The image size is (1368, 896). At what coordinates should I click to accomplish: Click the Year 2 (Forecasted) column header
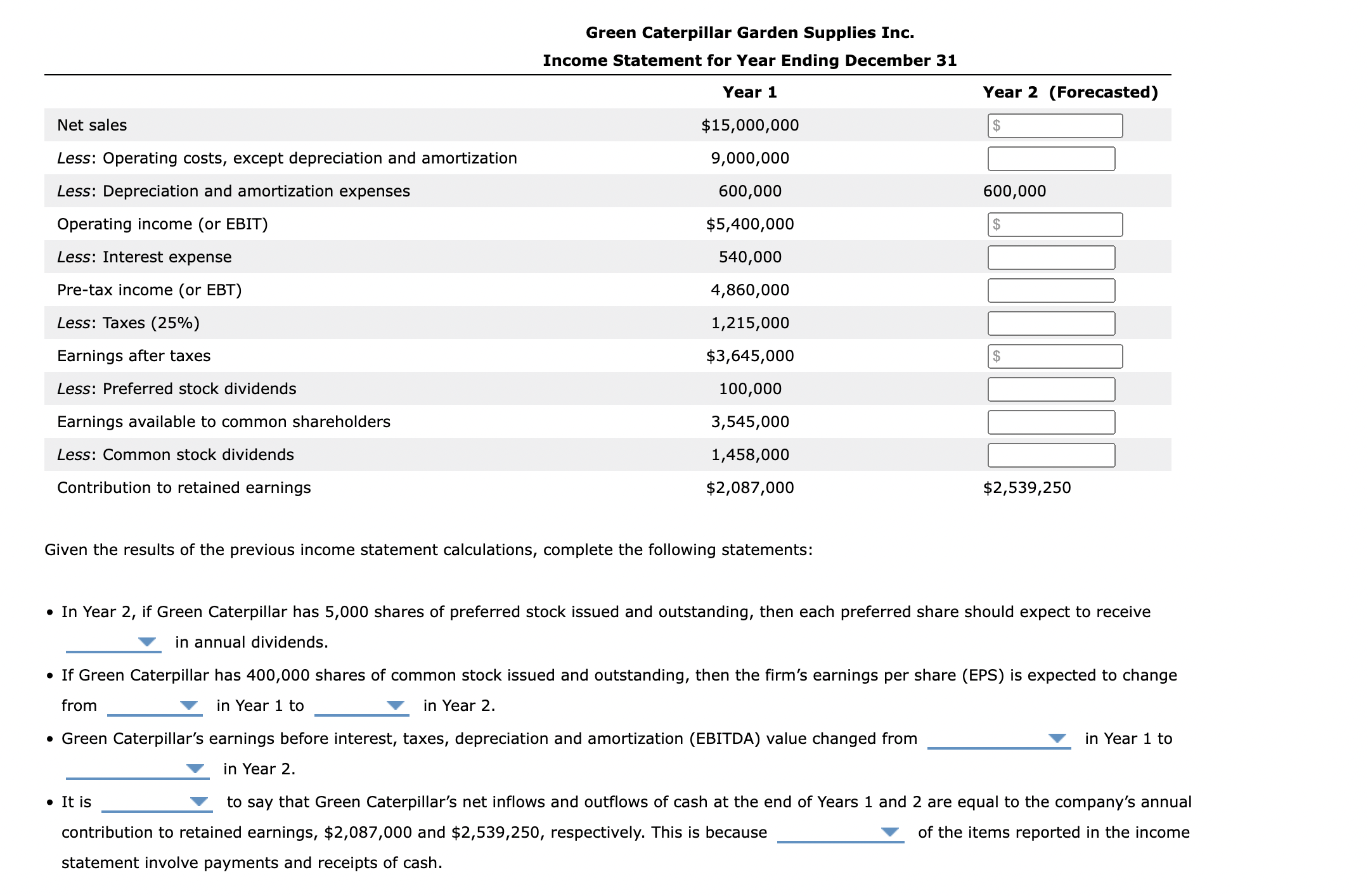[x=1070, y=93]
